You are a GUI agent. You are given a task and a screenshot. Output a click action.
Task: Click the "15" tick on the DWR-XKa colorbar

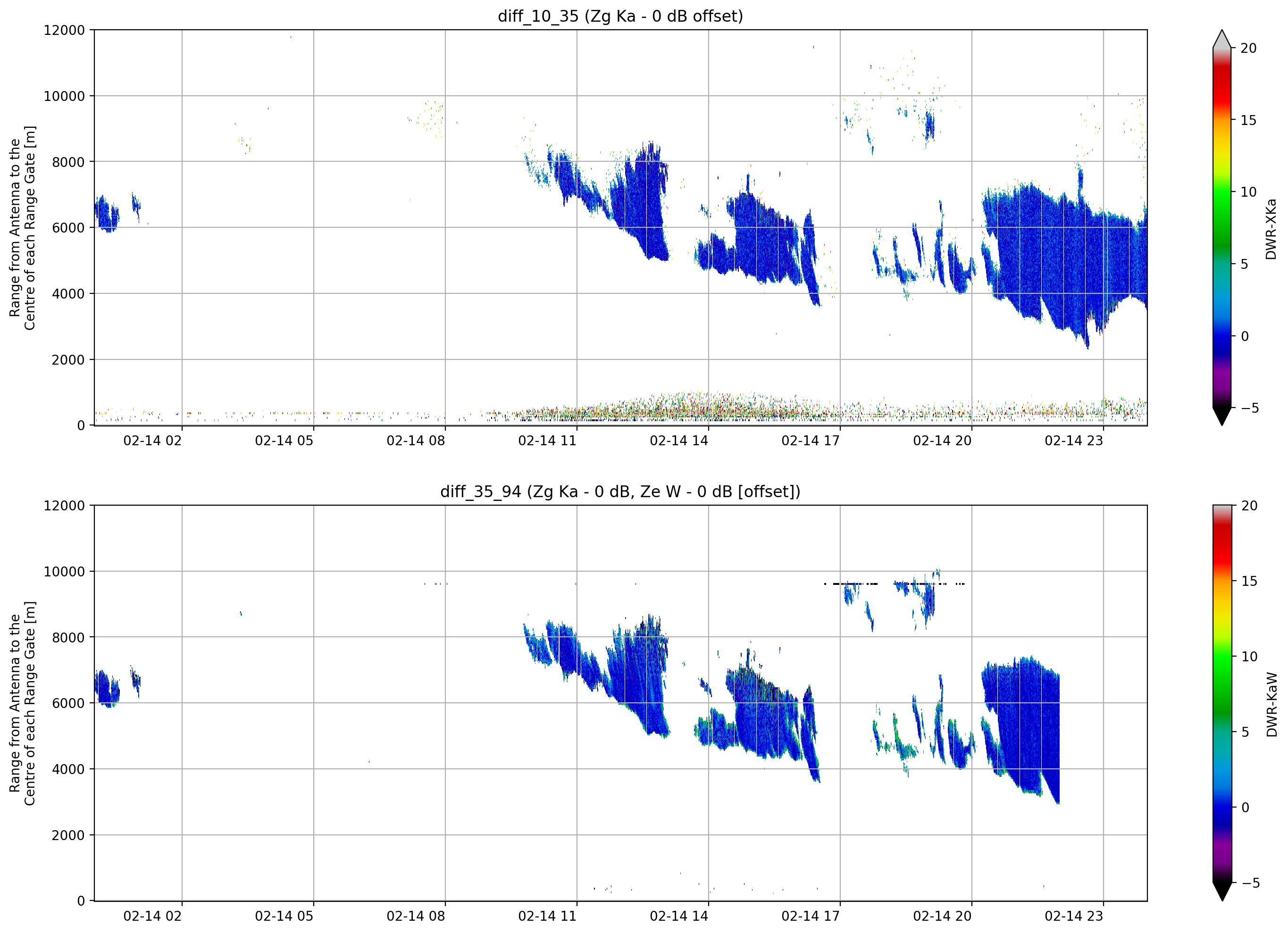pos(1248,120)
